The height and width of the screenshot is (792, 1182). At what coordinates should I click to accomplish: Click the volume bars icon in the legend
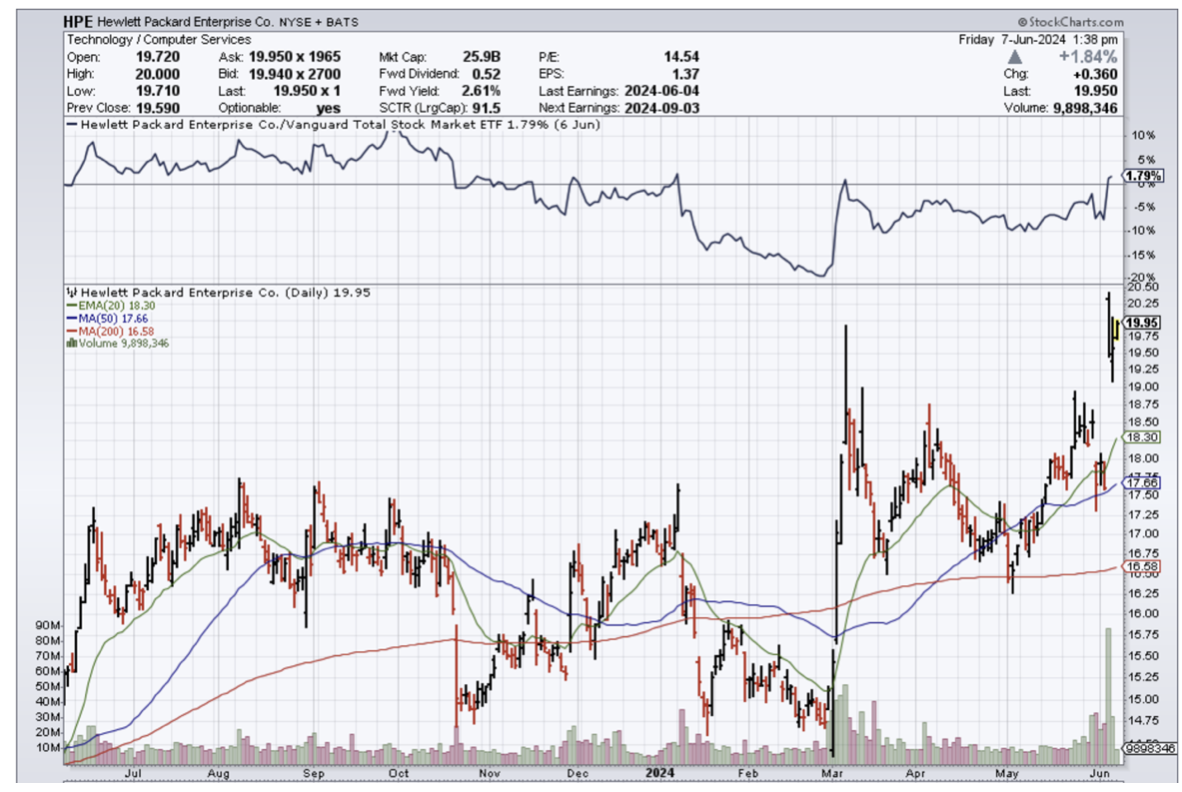coord(72,343)
